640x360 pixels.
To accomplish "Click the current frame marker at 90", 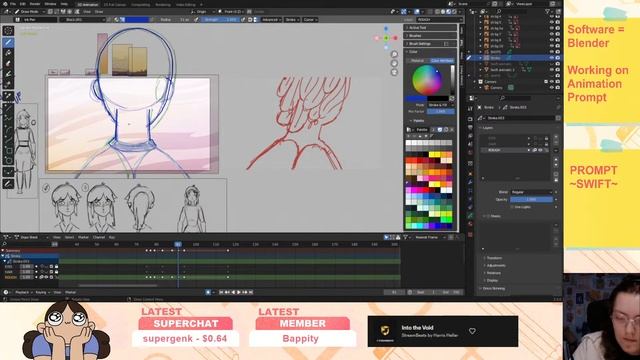I will coord(178,244).
